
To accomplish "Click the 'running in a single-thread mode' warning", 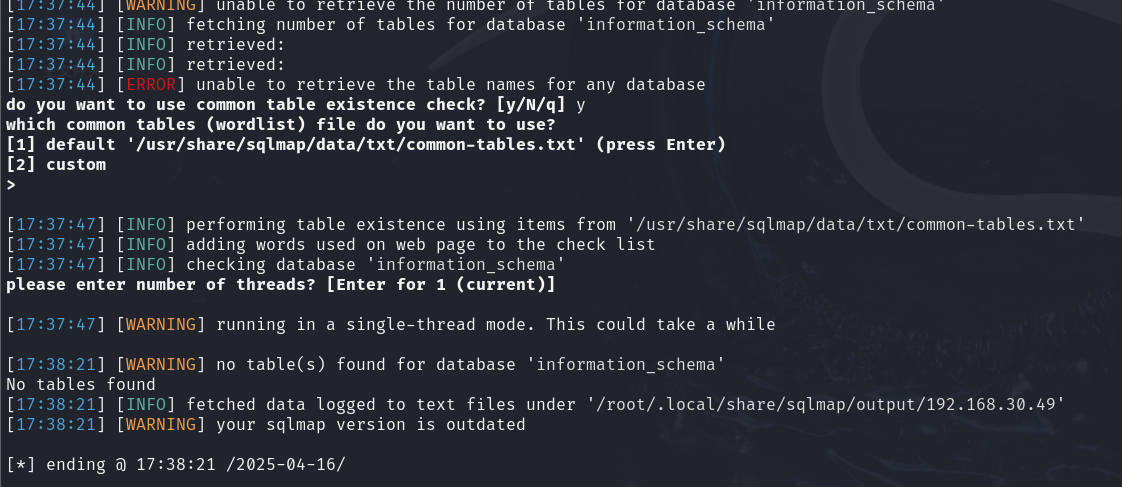I will click(x=391, y=325).
